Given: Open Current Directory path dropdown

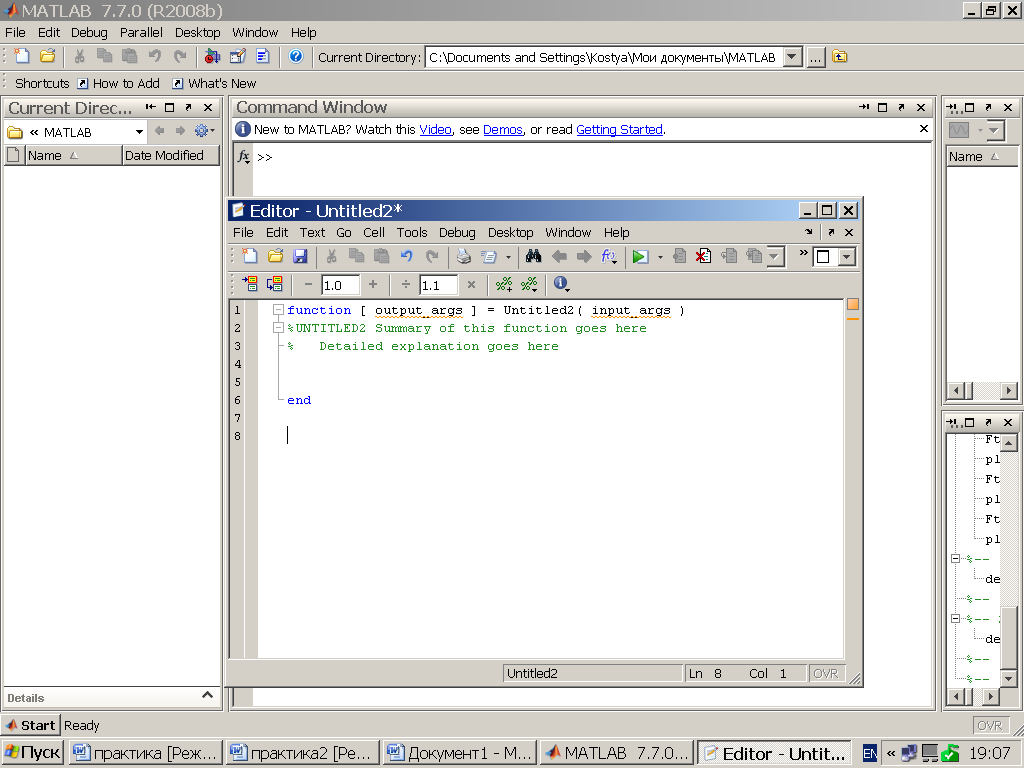Looking at the screenshot, I should click(x=792, y=57).
